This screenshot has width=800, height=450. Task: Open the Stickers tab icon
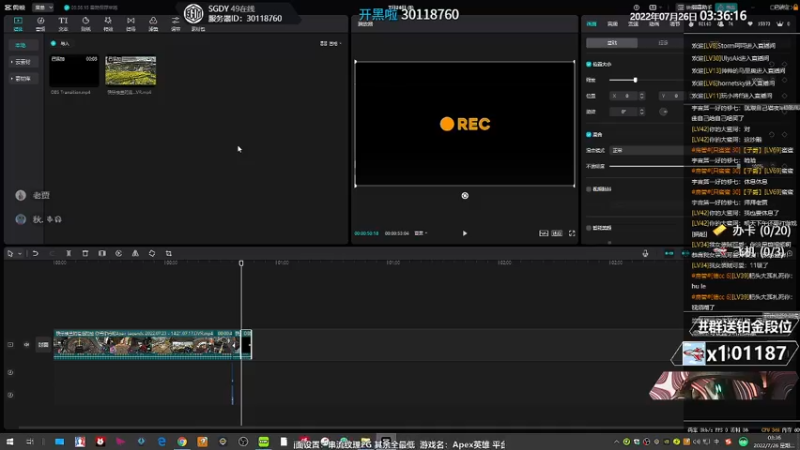[x=86, y=23]
